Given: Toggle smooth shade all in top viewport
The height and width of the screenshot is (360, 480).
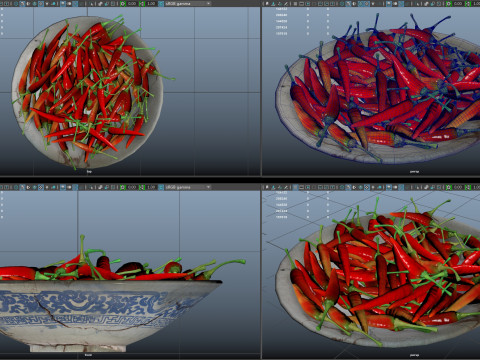Looking at the screenshot, I should 22,4.
